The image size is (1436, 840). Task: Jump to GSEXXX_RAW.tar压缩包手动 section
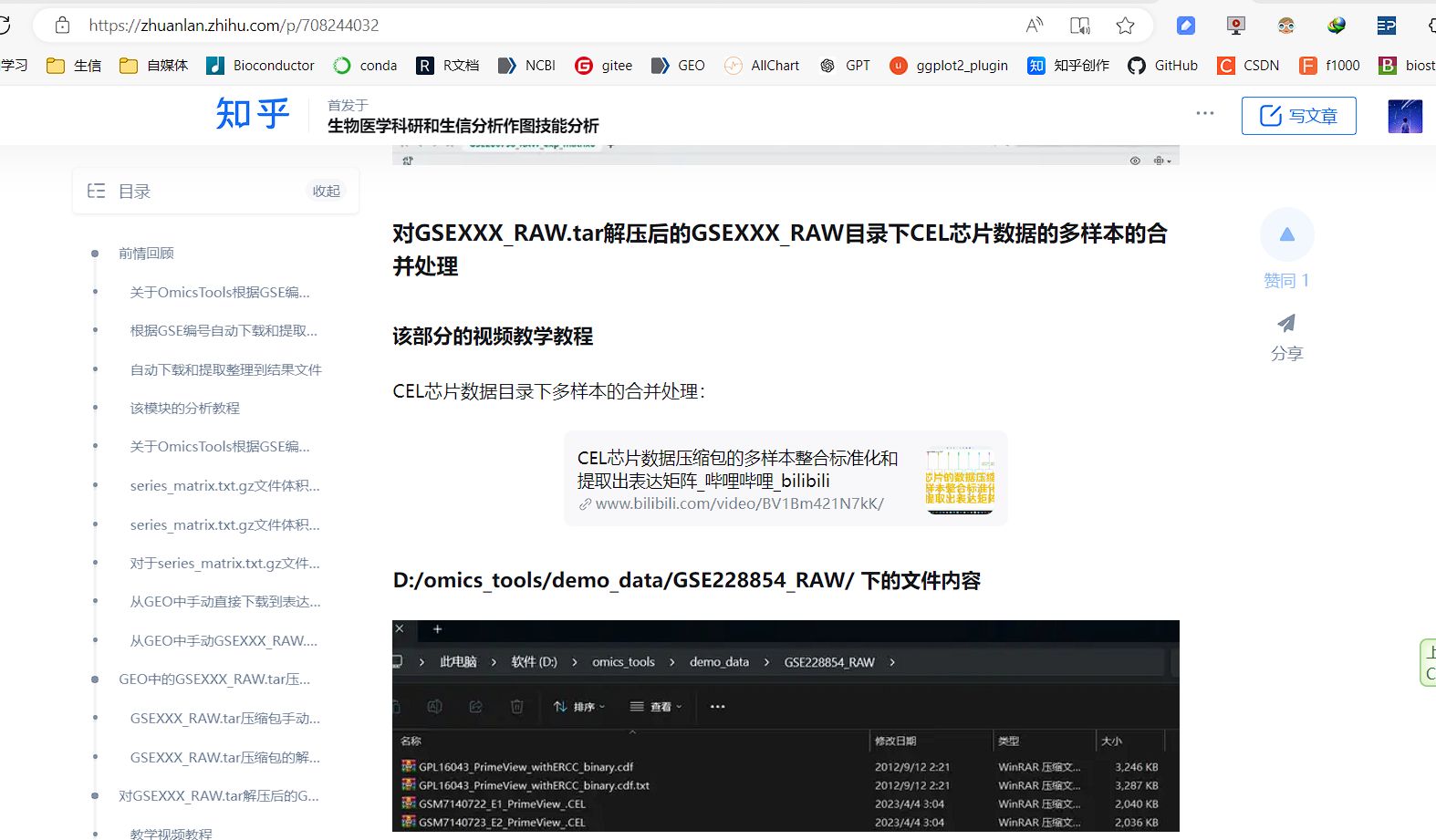click(224, 719)
